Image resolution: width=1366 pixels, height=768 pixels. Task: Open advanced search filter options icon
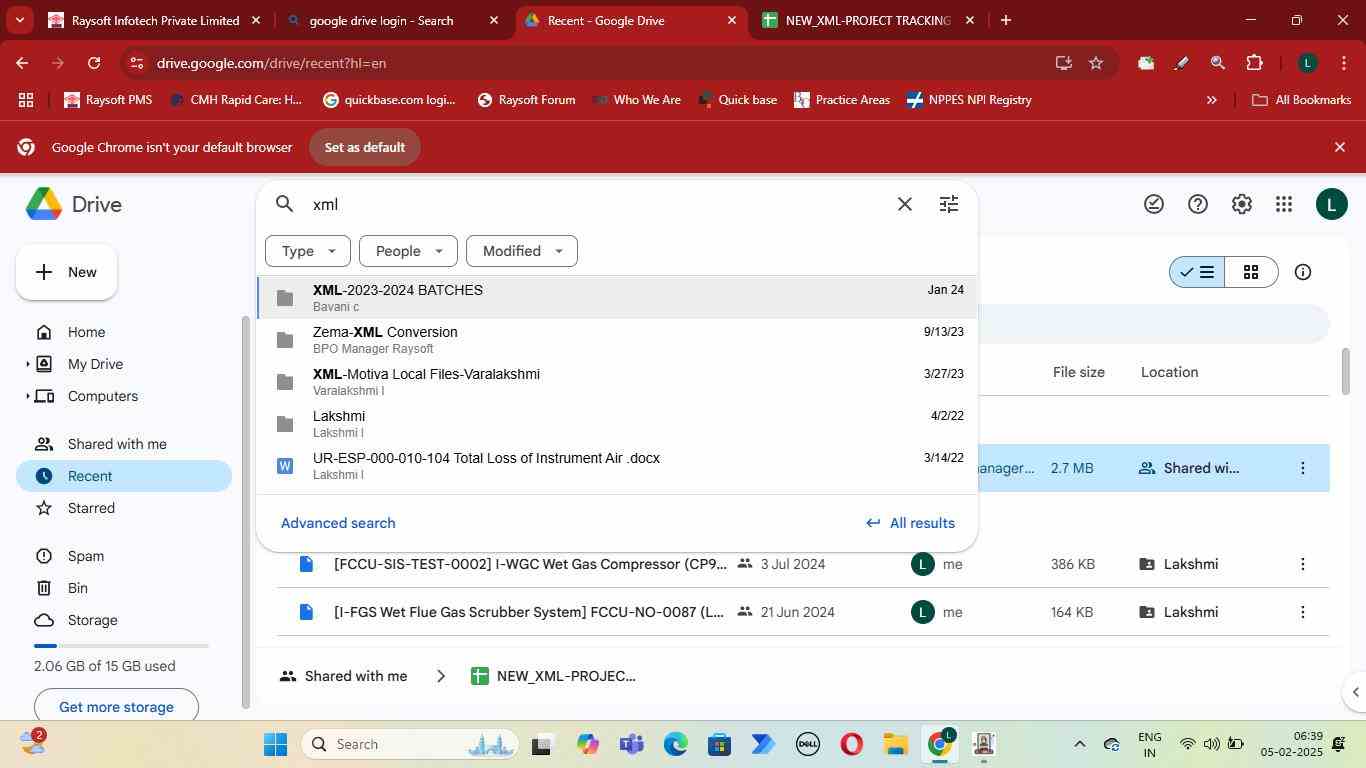[x=949, y=204]
